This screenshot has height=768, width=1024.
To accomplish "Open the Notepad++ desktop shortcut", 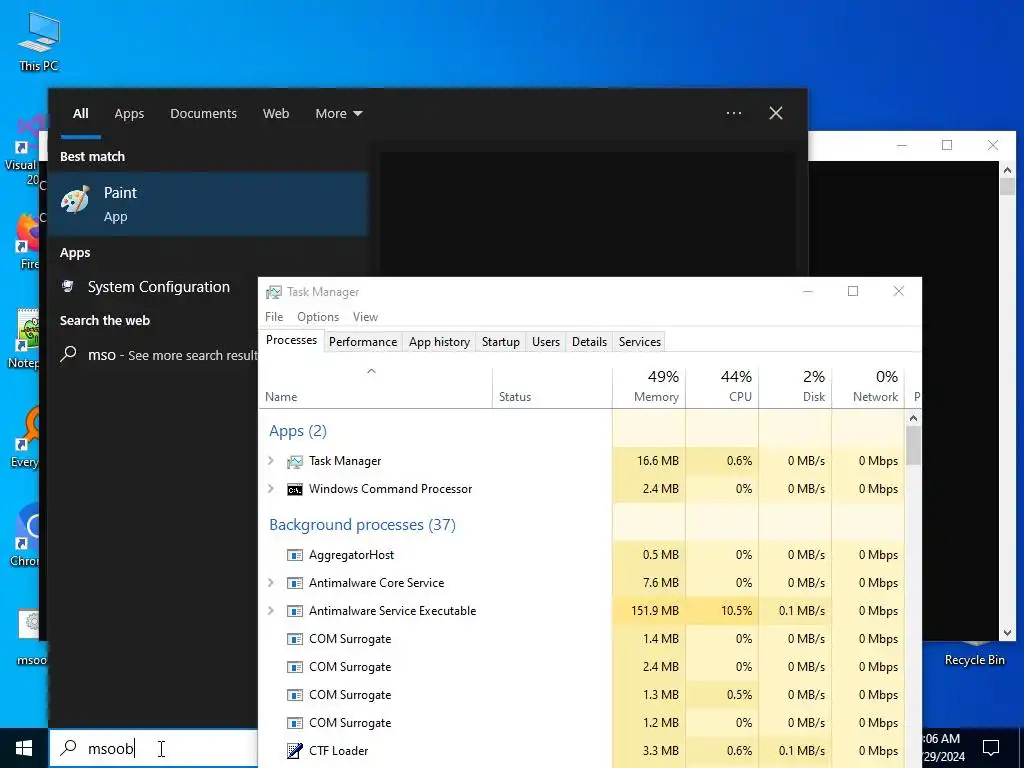I will [x=25, y=339].
